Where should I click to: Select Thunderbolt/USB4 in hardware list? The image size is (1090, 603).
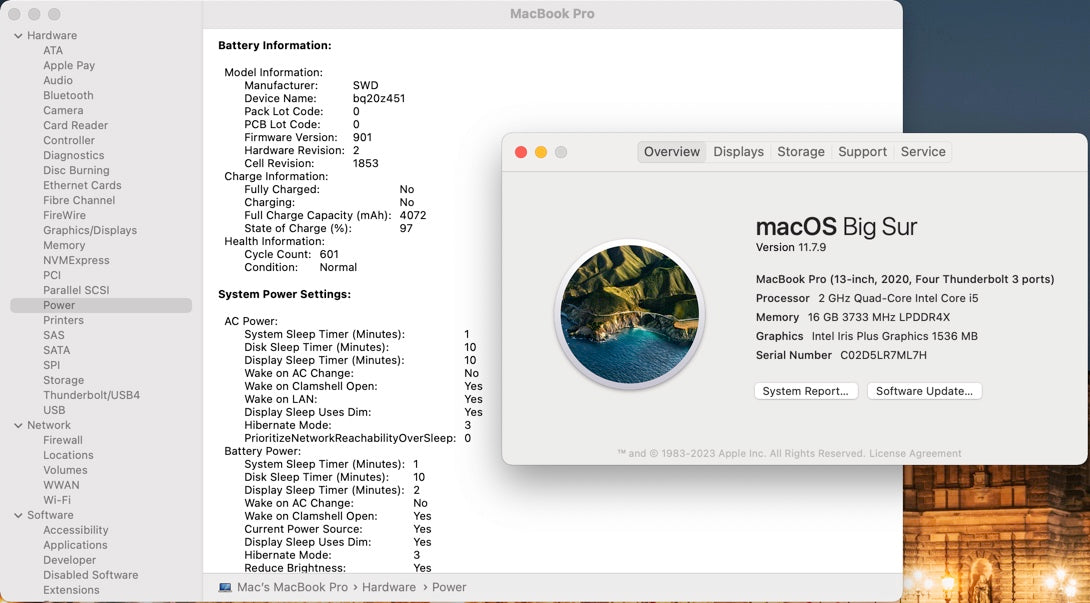(x=91, y=395)
